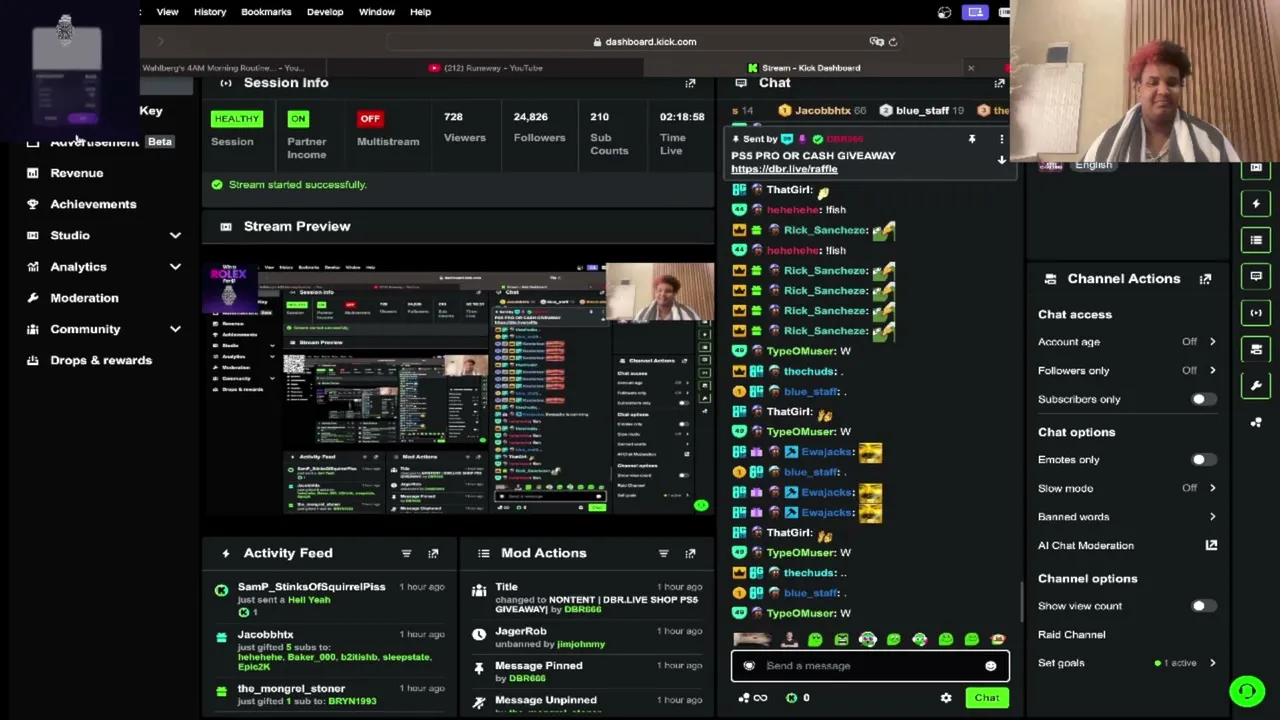Image resolution: width=1280 pixels, height=720 pixels.
Task: Click the channel actions icon in right rail
Action: 1256,349
